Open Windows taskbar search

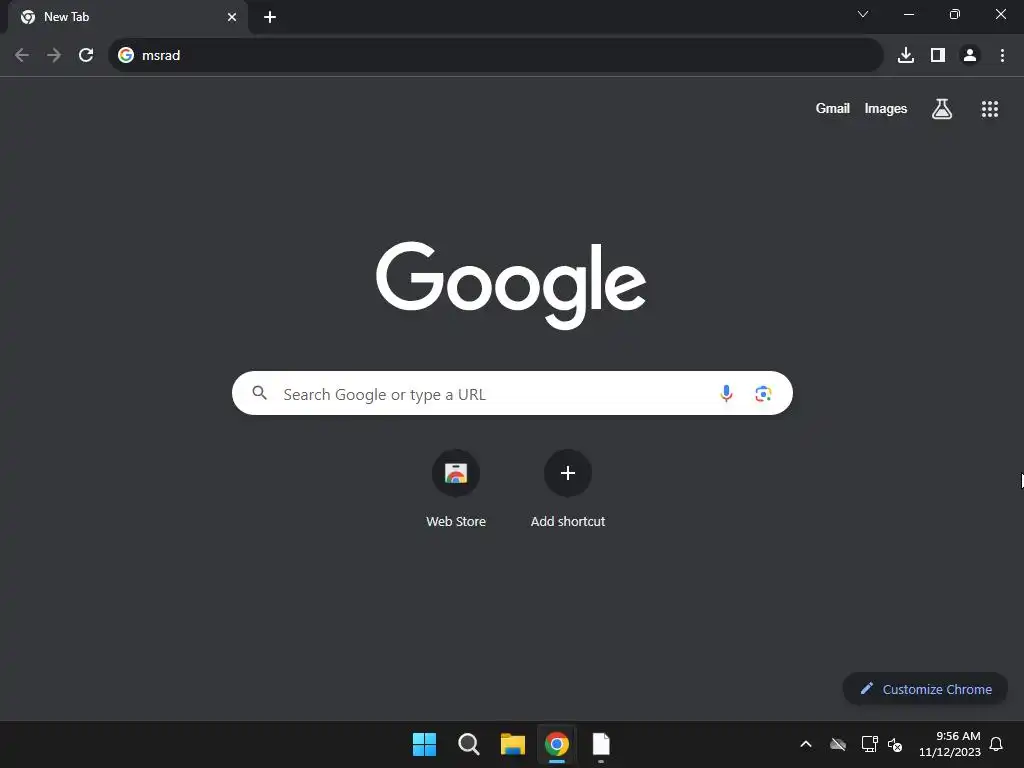click(x=468, y=744)
